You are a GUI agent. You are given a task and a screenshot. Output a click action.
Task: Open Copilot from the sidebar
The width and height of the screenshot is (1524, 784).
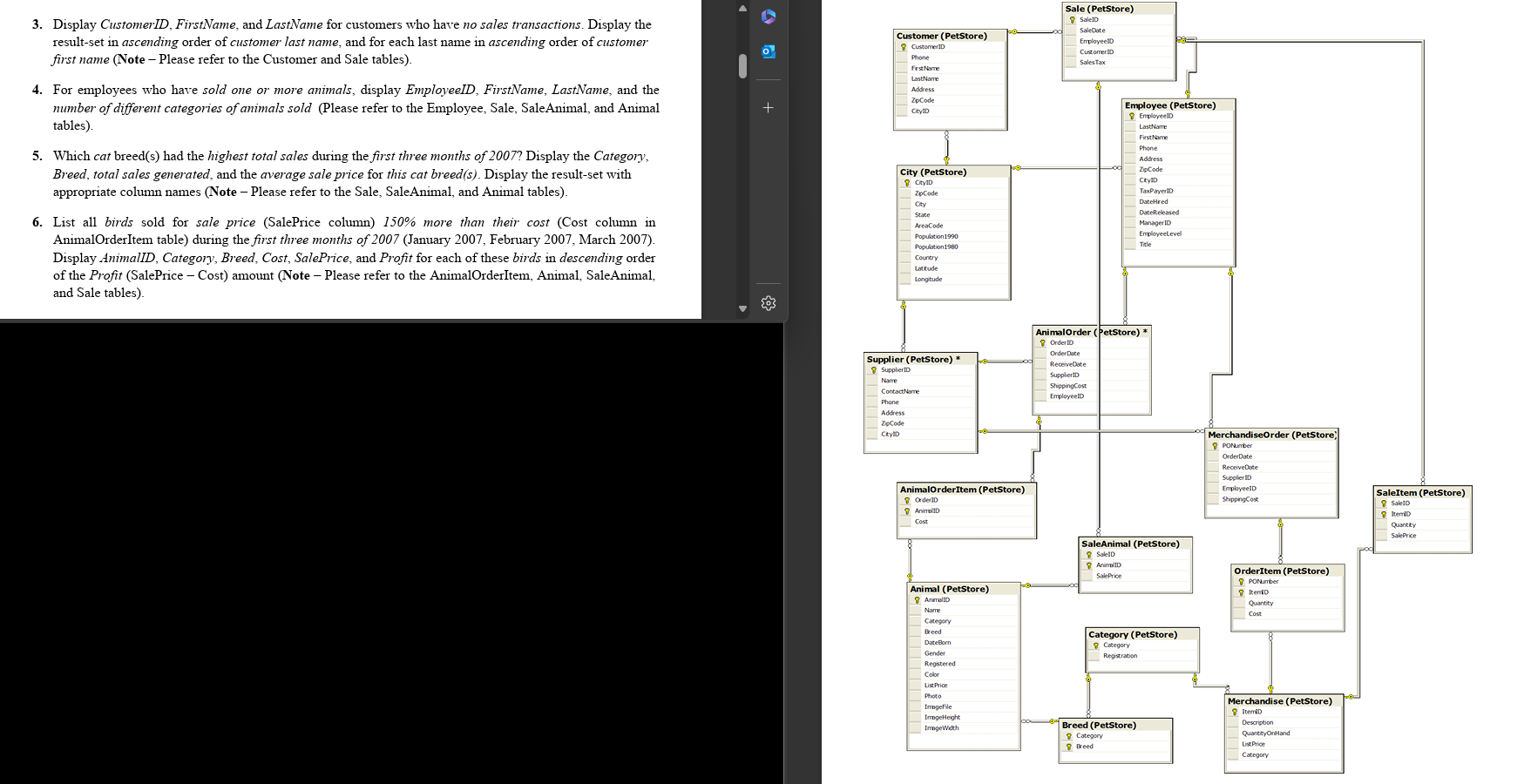(768, 16)
